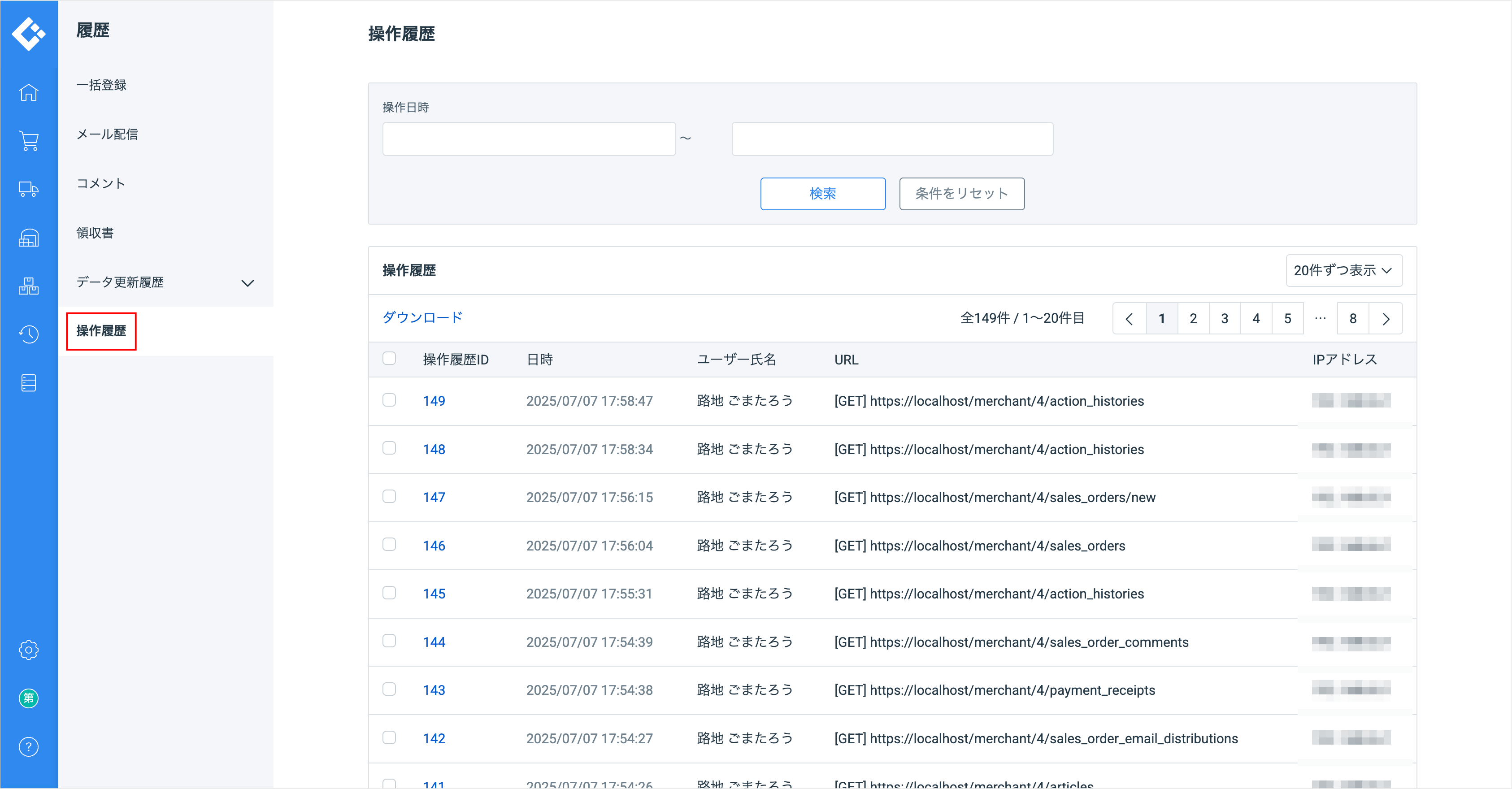Go to page 4 in pagination

tap(1256, 319)
